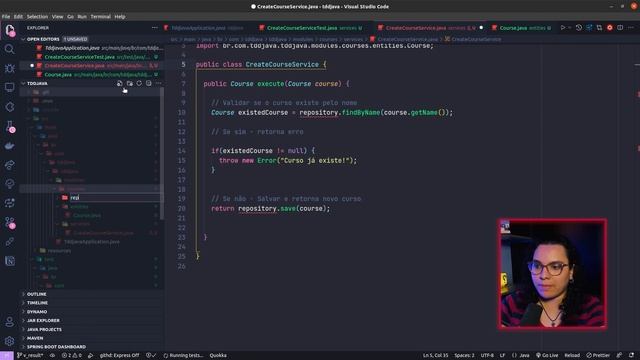Click CreateCourseService breadcrumb class symbol
Viewport: 640px width, 360px height.
[x=473, y=39]
